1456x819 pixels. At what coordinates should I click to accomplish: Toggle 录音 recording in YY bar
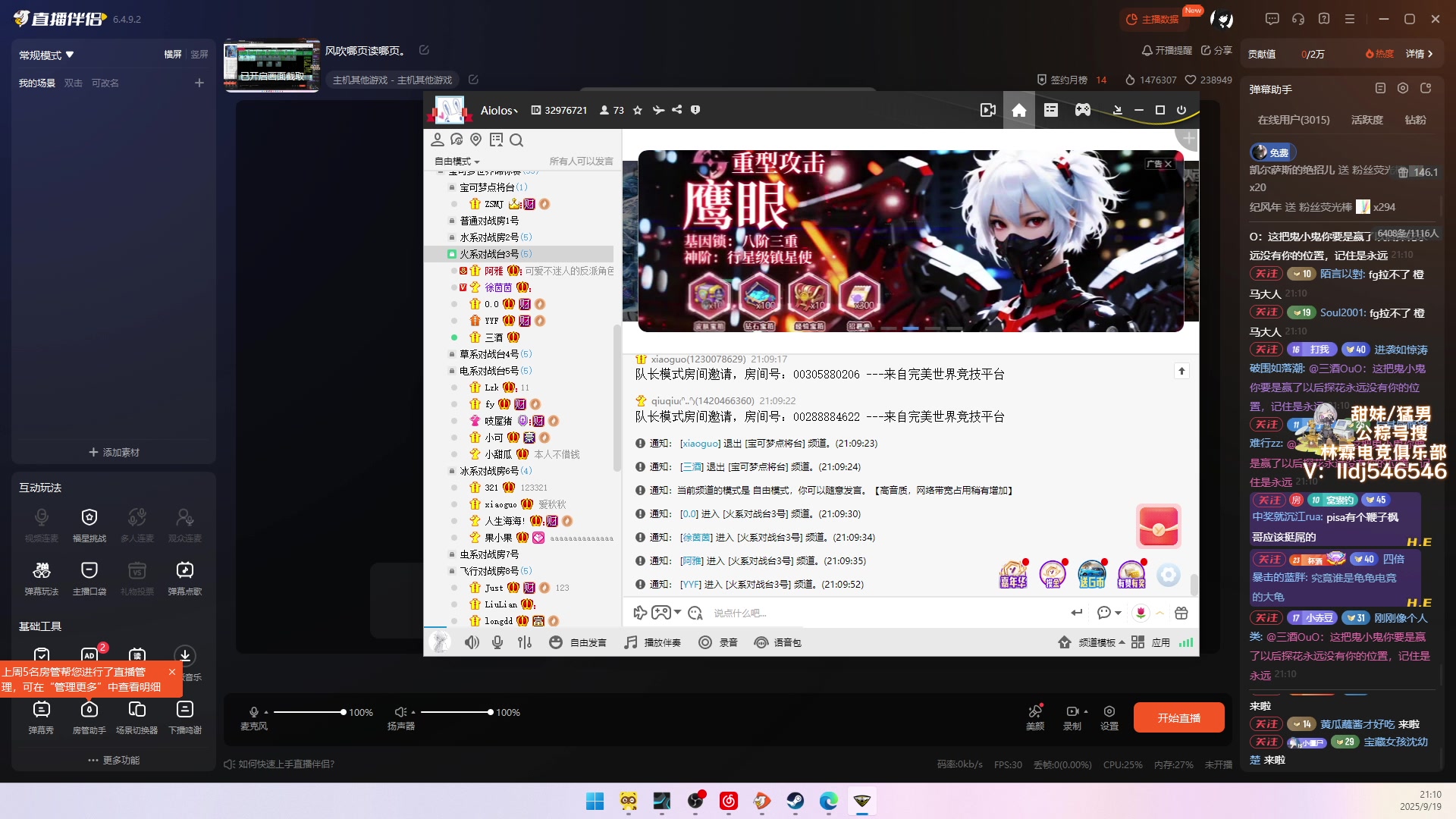pyautogui.click(x=718, y=642)
